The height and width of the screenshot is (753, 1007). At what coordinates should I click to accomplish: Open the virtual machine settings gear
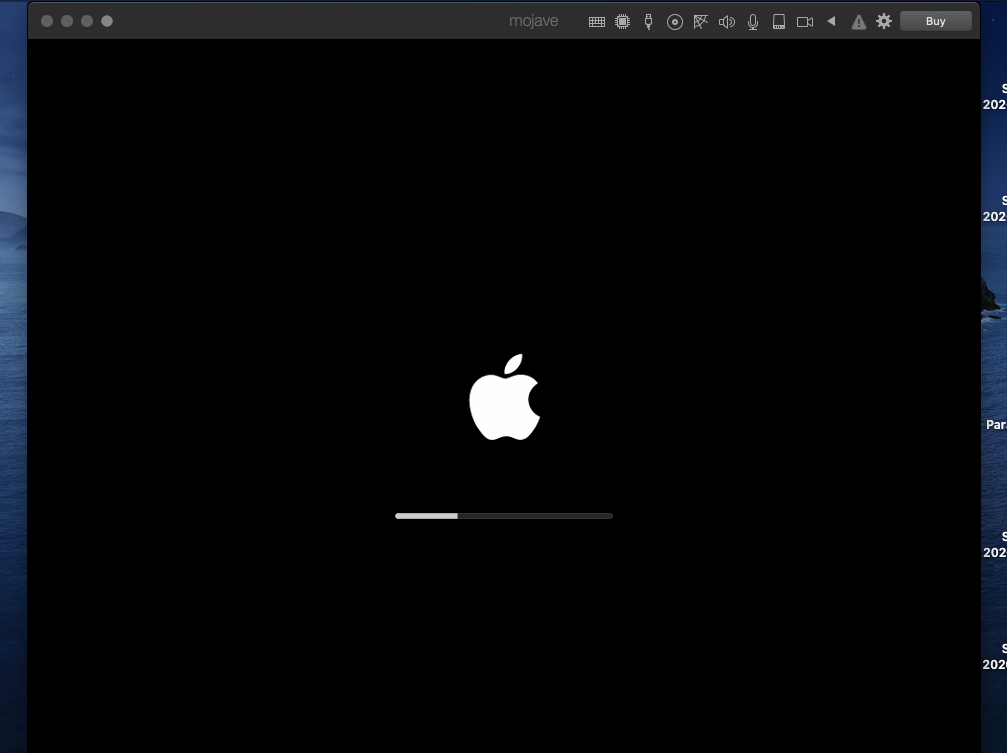[883, 20]
